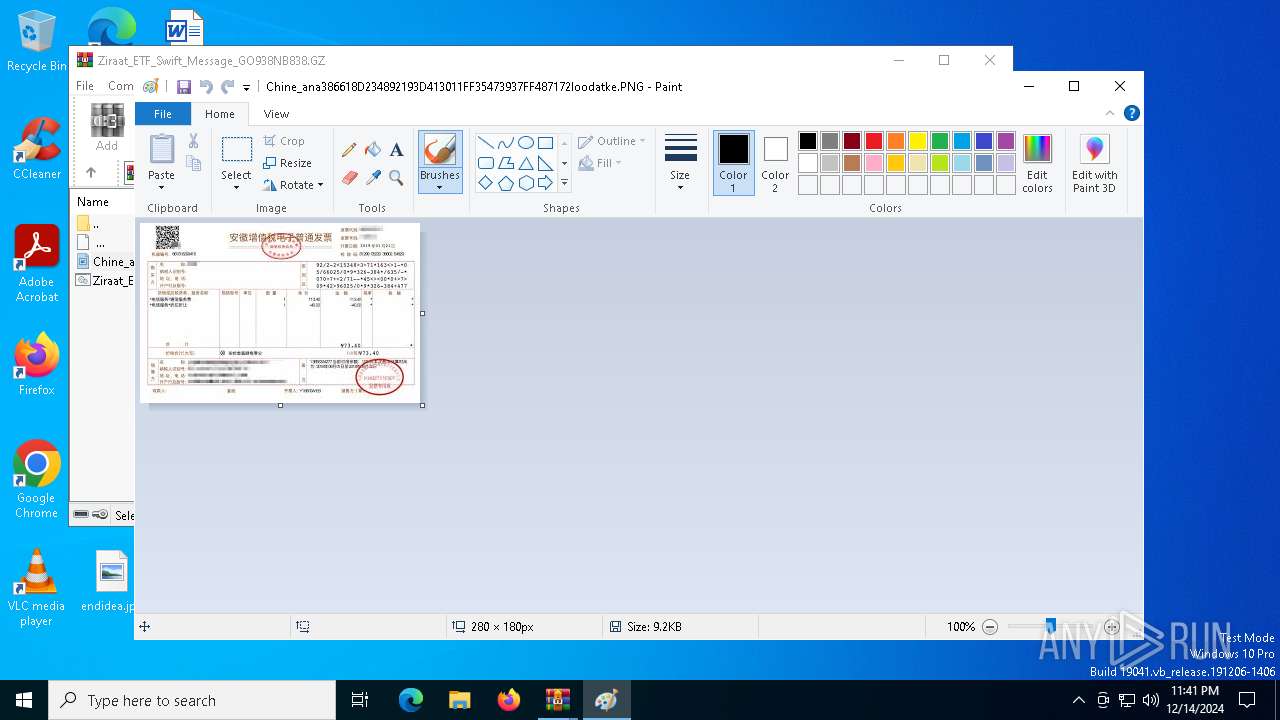
Task: Click the Windows Start button
Action: [x=24, y=700]
